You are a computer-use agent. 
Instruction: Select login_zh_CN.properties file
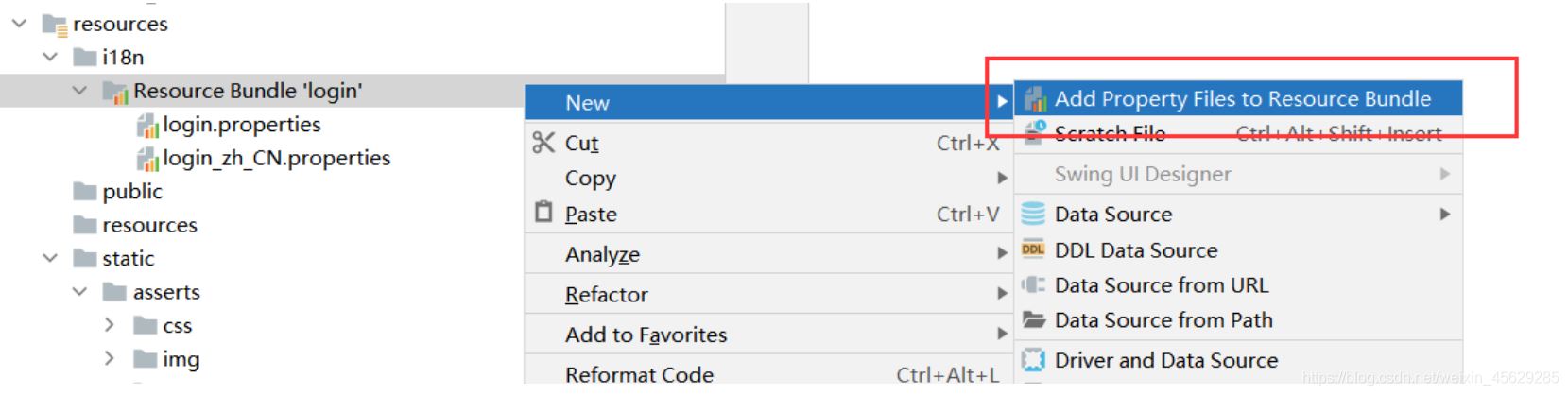276,158
